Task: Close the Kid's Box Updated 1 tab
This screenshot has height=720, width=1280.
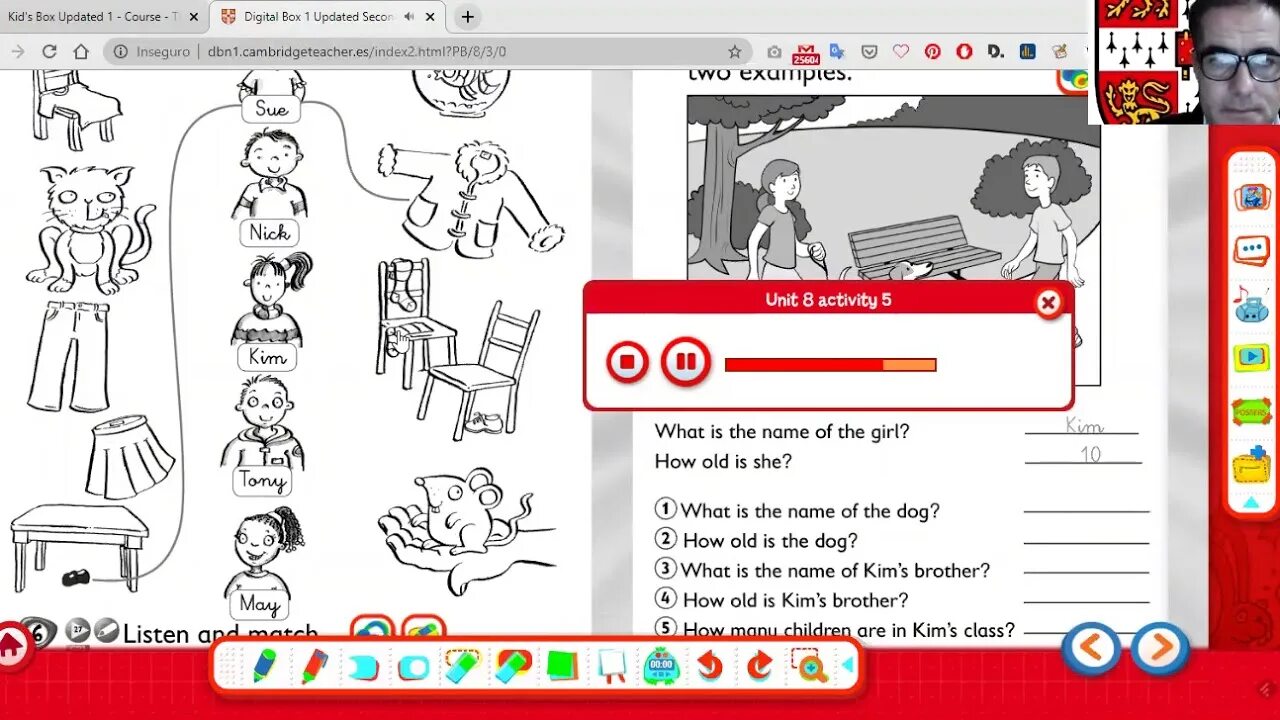Action: point(194,17)
